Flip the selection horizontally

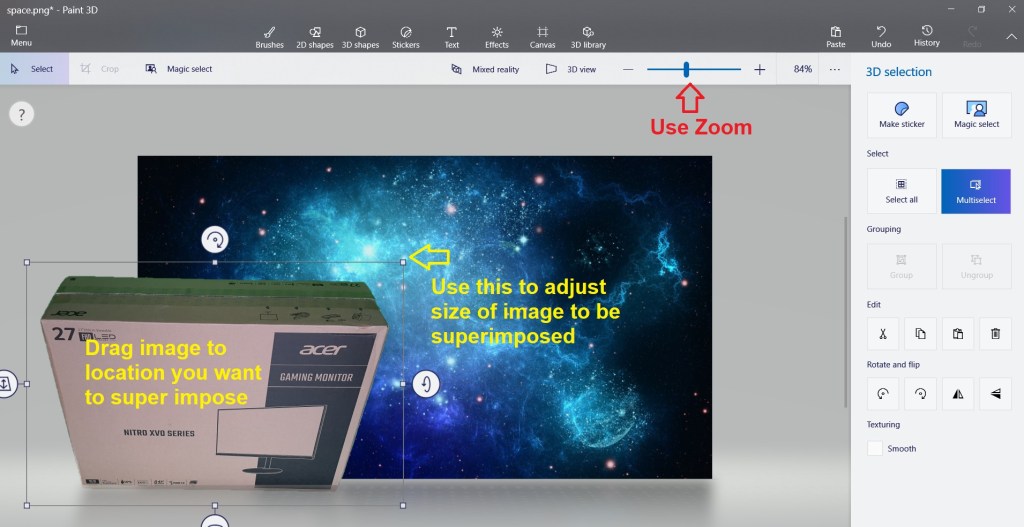pos(958,394)
